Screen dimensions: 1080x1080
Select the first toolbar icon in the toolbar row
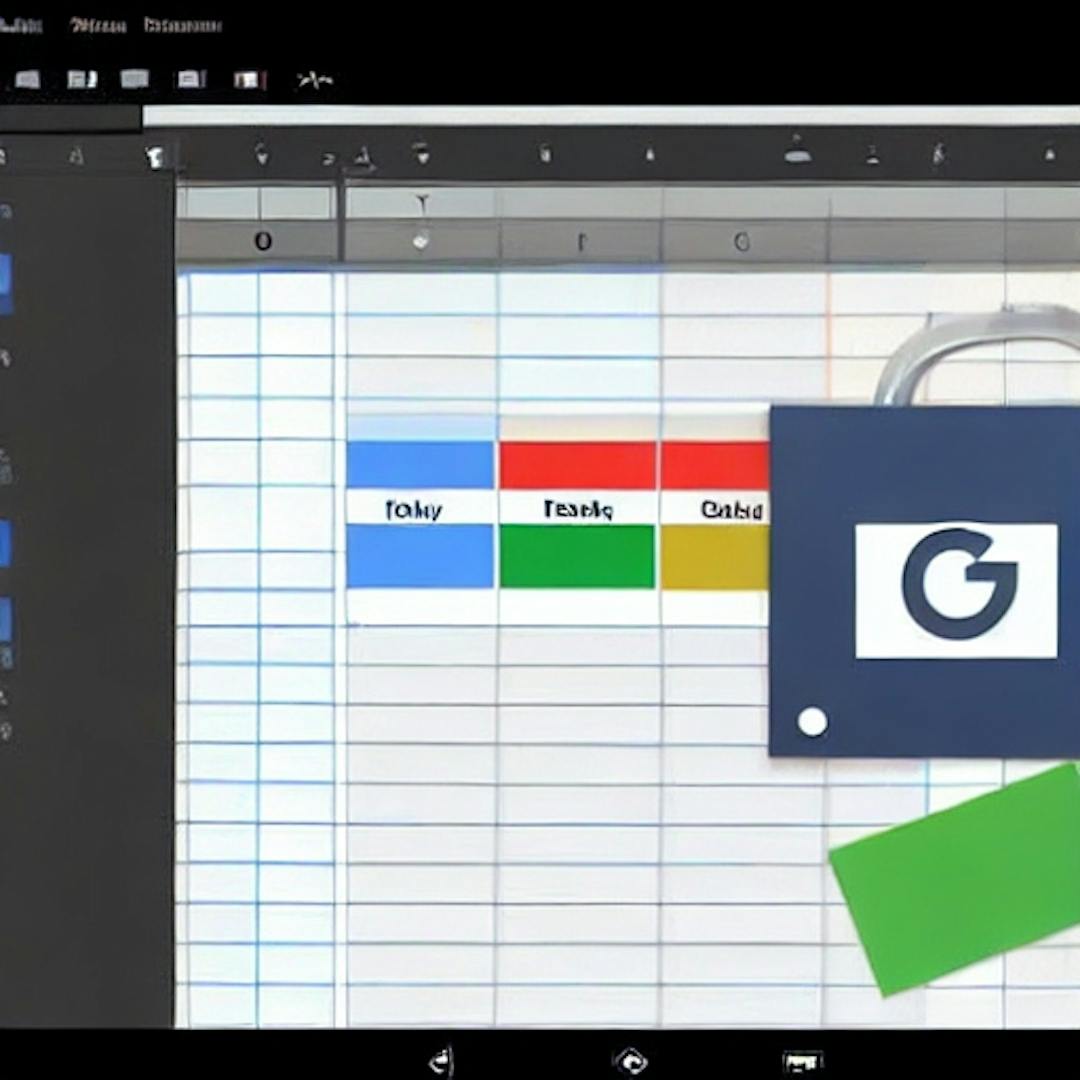pos(28,80)
